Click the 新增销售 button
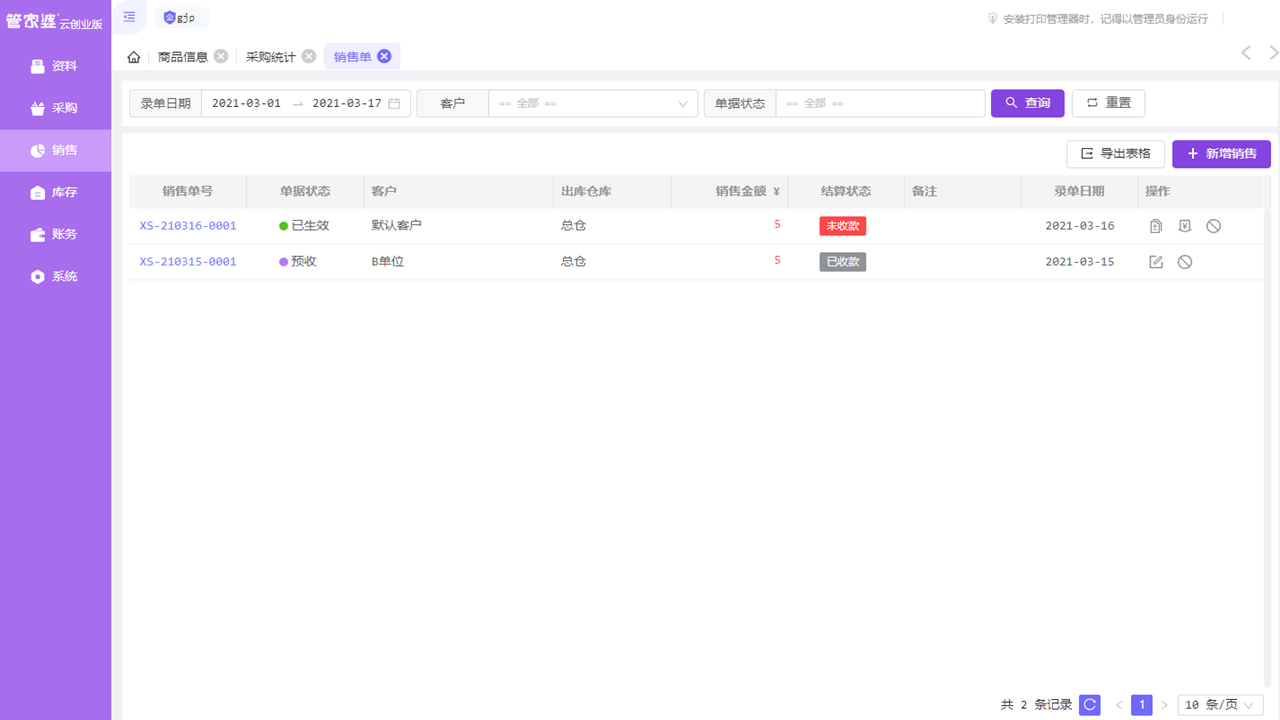This screenshot has height=720, width=1280. pos(1221,154)
